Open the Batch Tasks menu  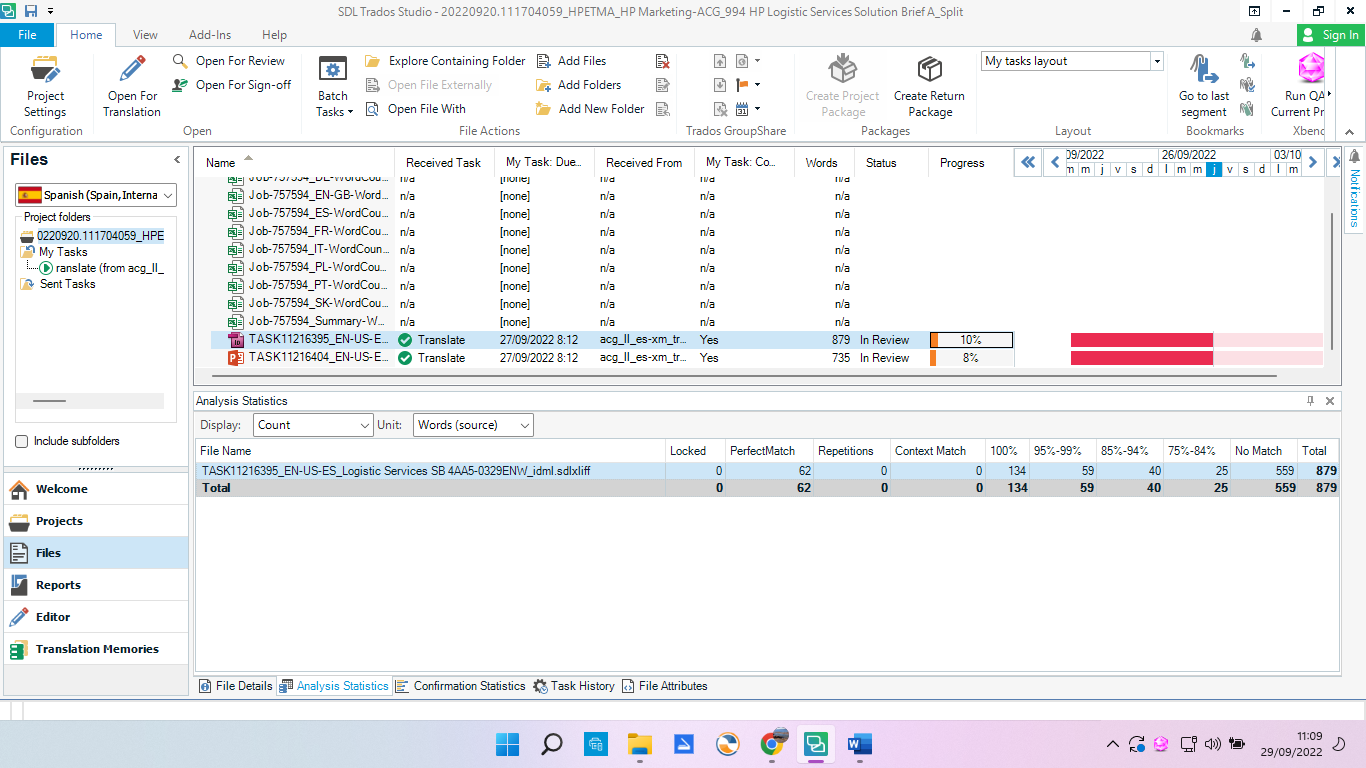[x=333, y=87]
